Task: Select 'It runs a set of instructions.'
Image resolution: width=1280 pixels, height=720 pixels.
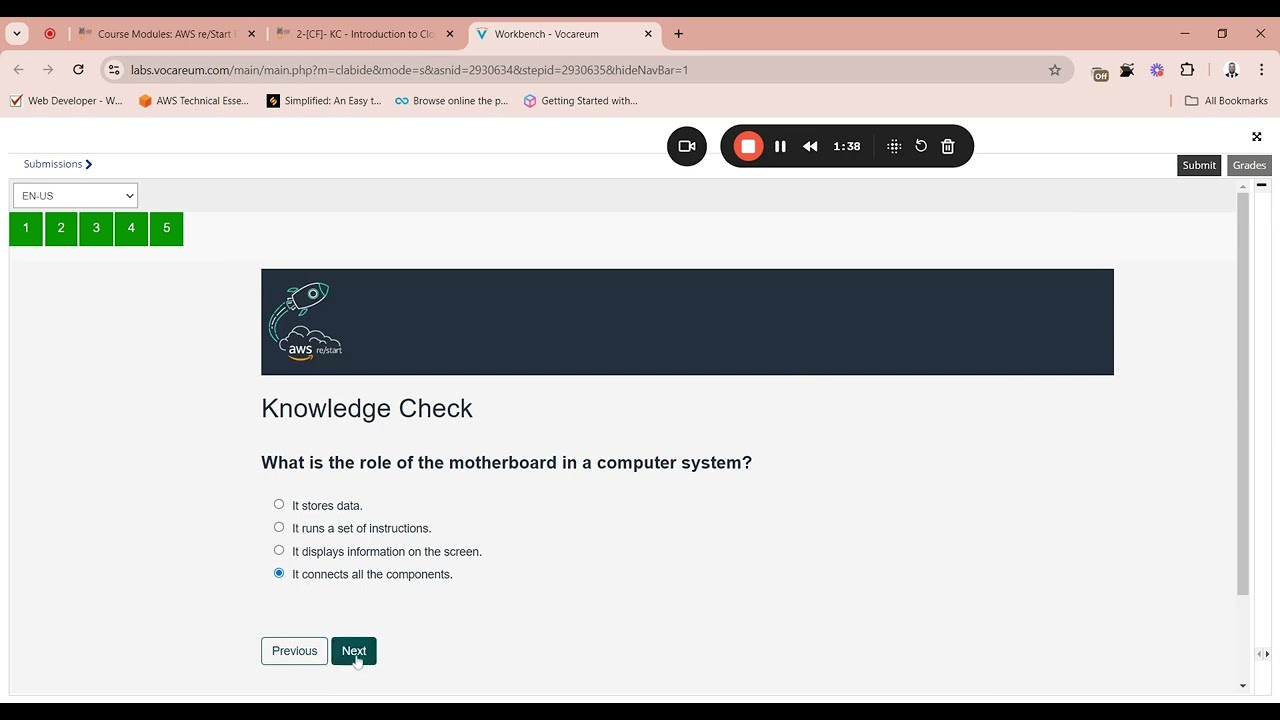Action: [279, 528]
